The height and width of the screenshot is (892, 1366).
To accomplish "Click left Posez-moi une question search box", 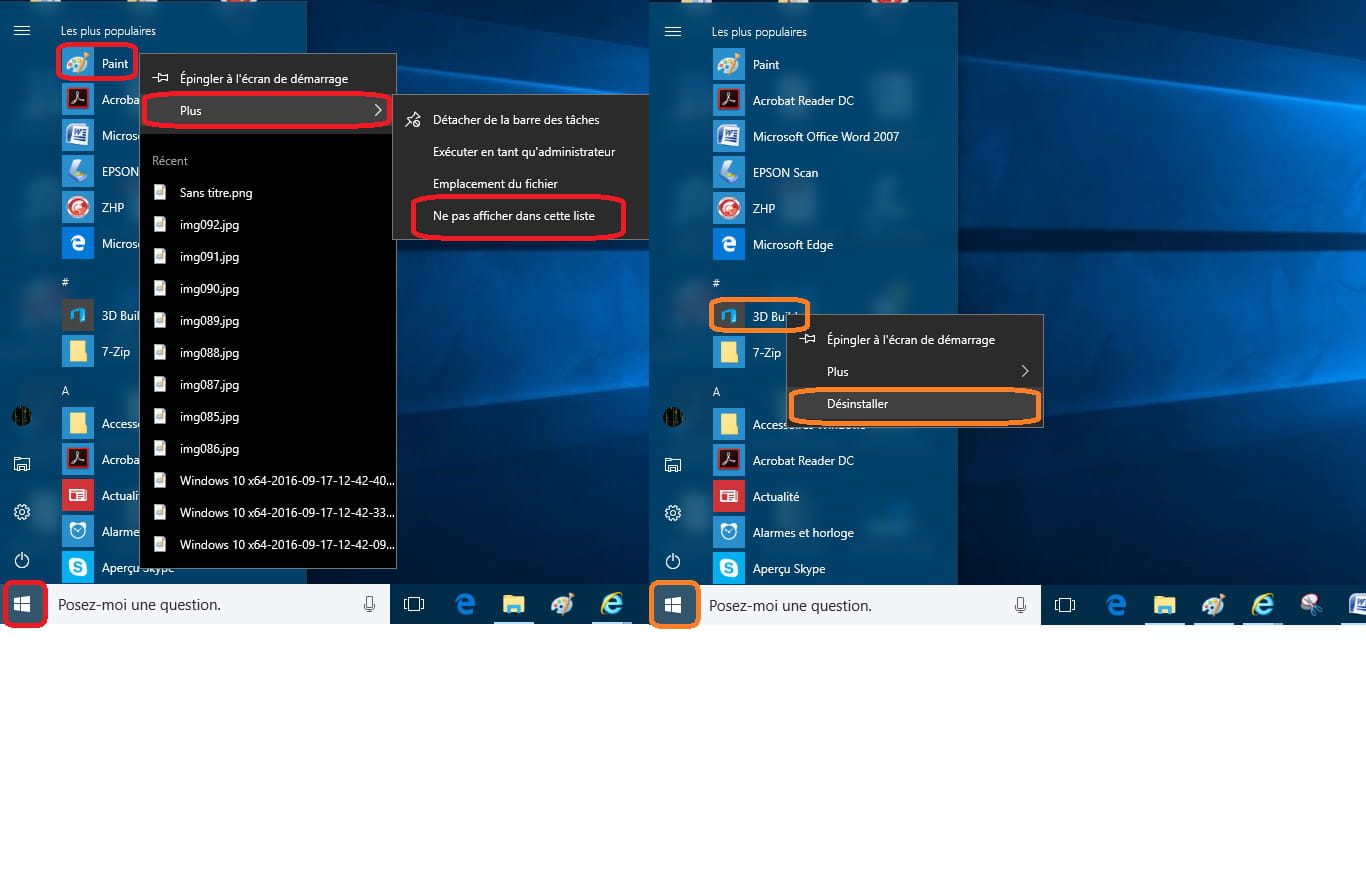I will pos(218,604).
